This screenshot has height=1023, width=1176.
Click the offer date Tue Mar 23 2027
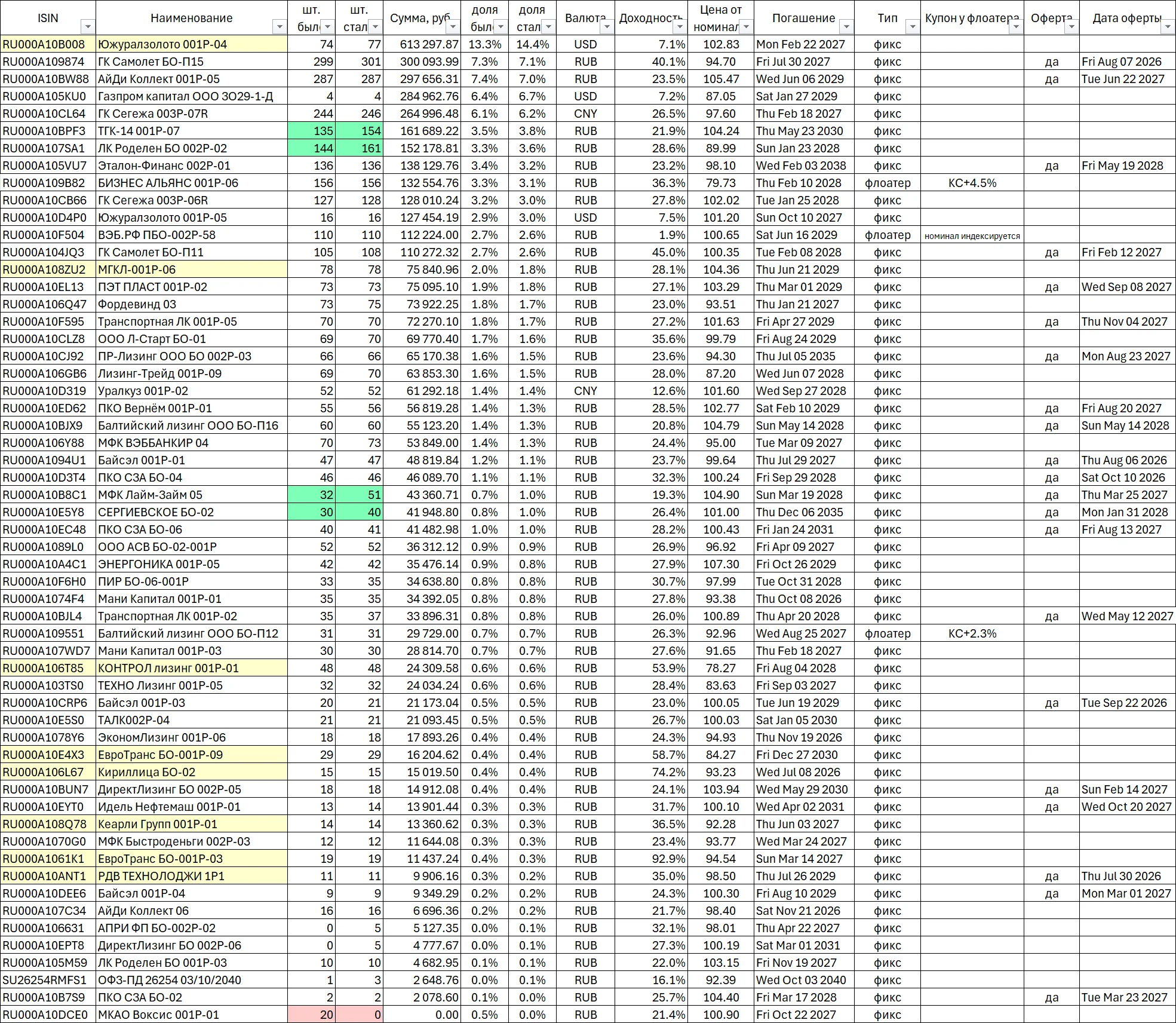coord(1127,997)
